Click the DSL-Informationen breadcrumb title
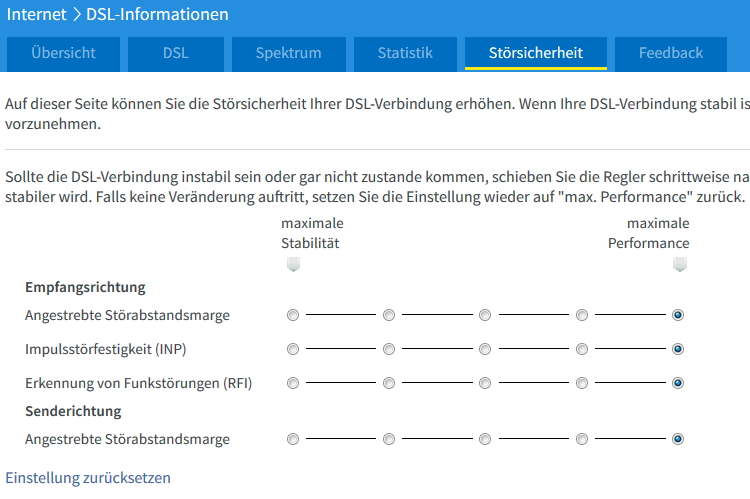The image size is (750, 499). [x=157, y=14]
